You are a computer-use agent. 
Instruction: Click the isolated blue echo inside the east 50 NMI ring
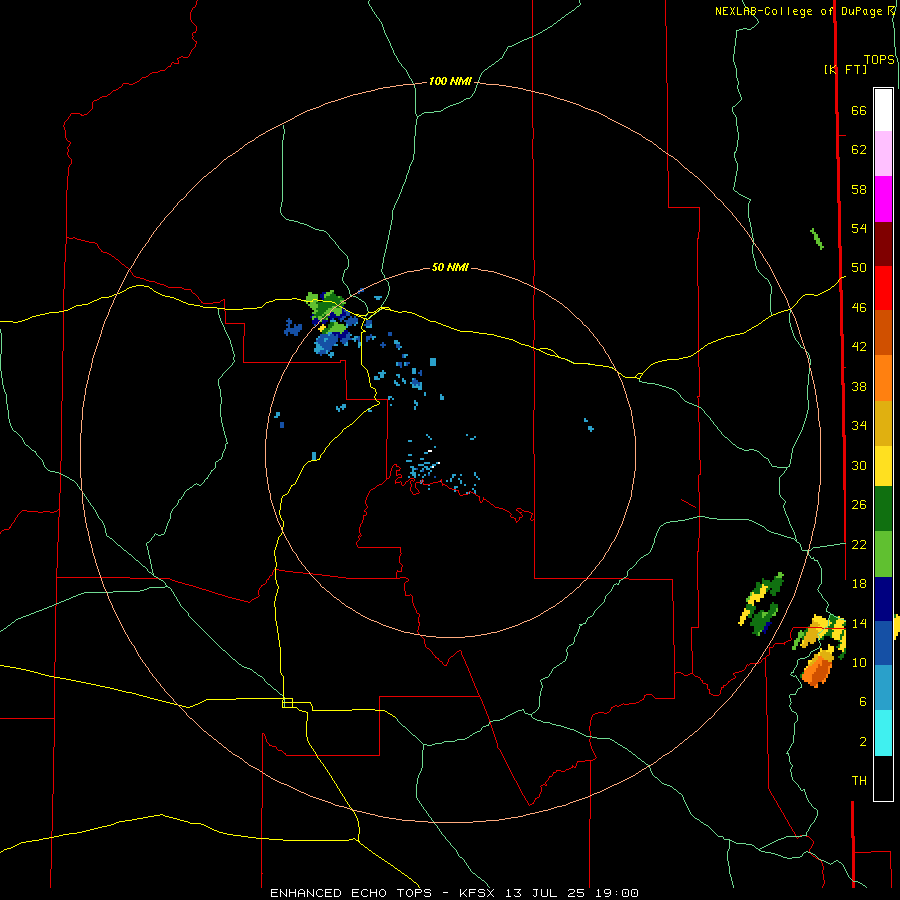tap(588, 425)
